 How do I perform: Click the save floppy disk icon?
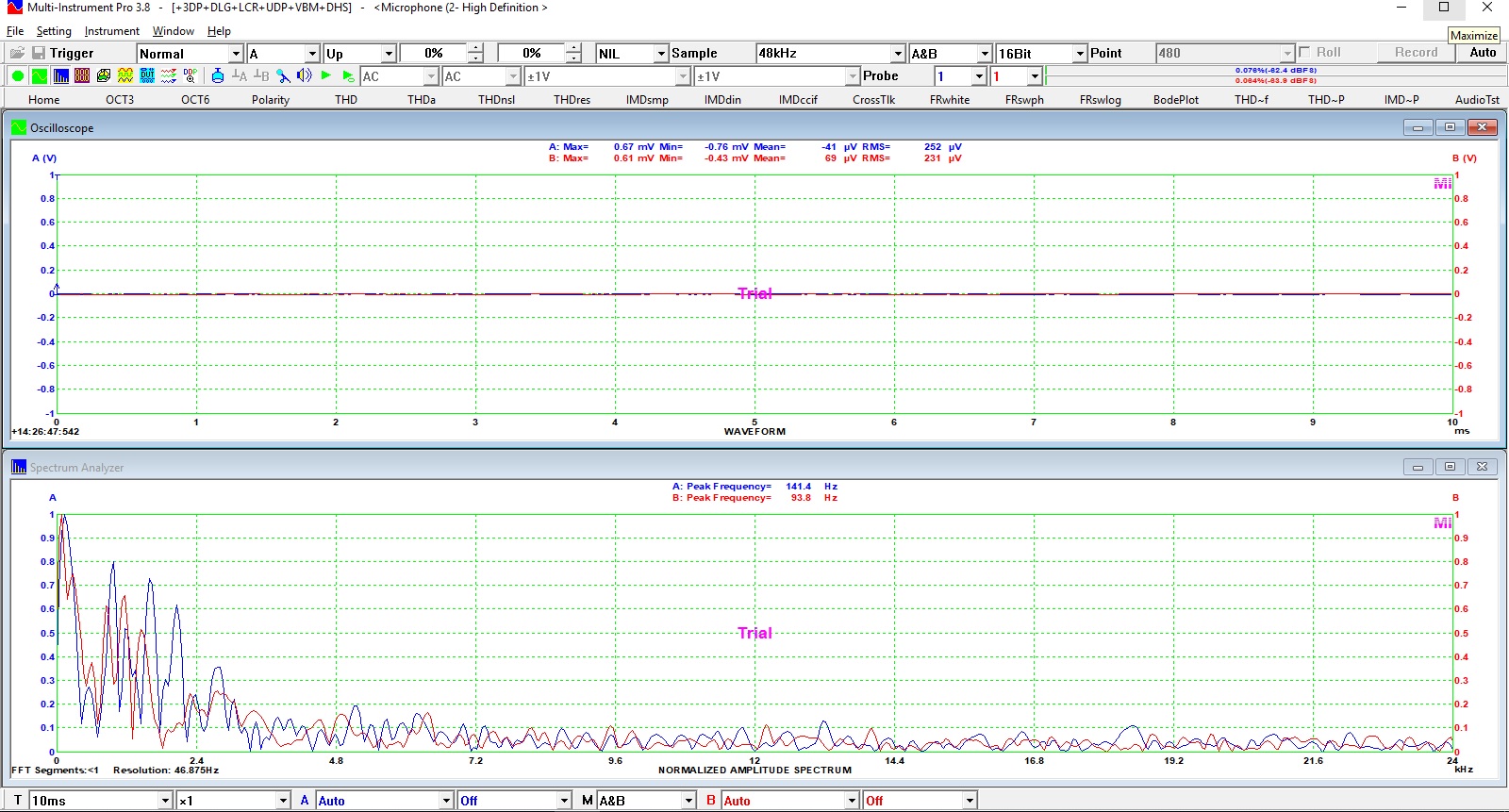[x=39, y=54]
